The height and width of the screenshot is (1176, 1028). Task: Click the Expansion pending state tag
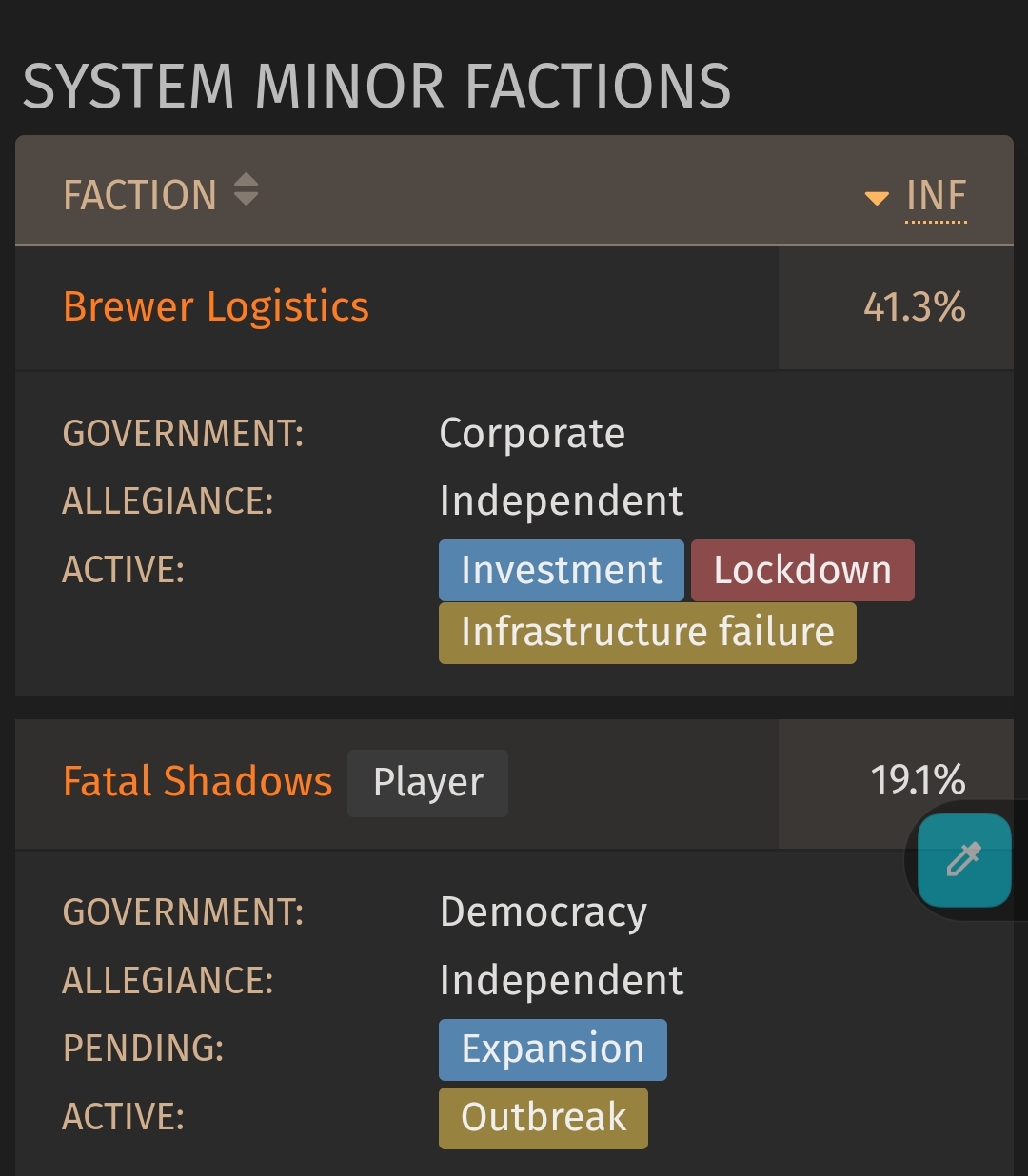553,1049
